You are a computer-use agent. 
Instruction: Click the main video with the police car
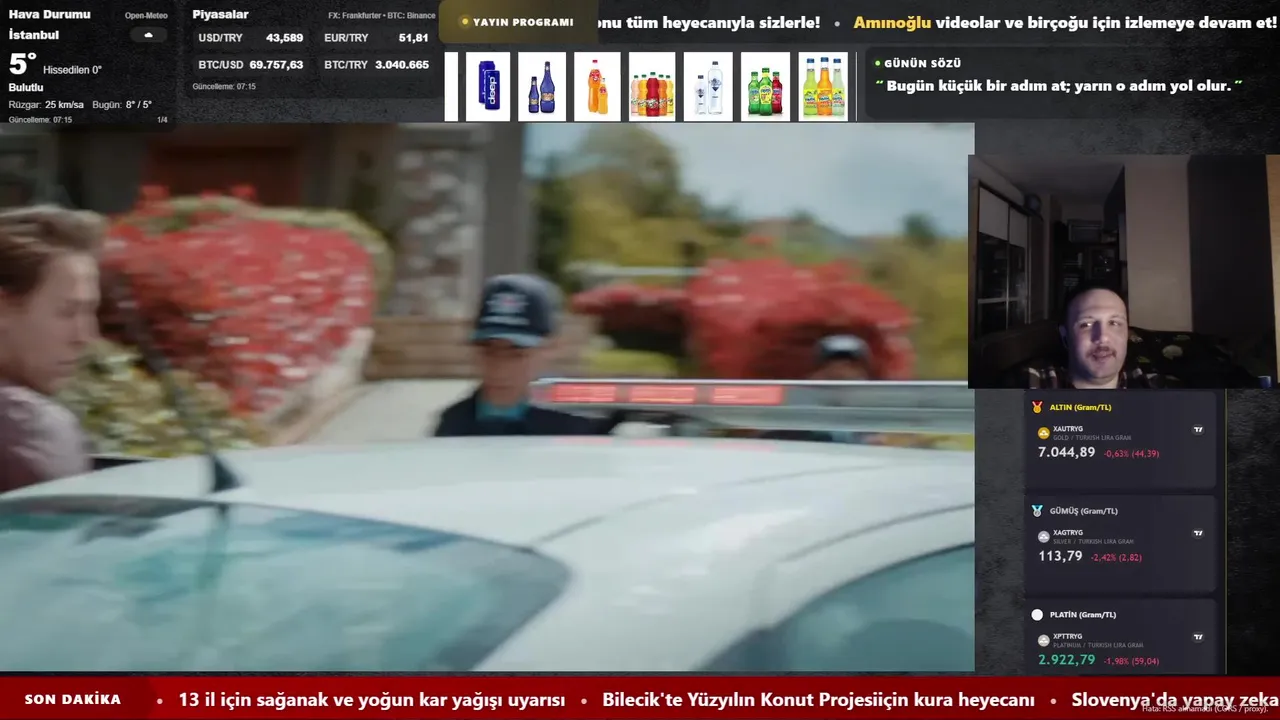[x=487, y=397]
